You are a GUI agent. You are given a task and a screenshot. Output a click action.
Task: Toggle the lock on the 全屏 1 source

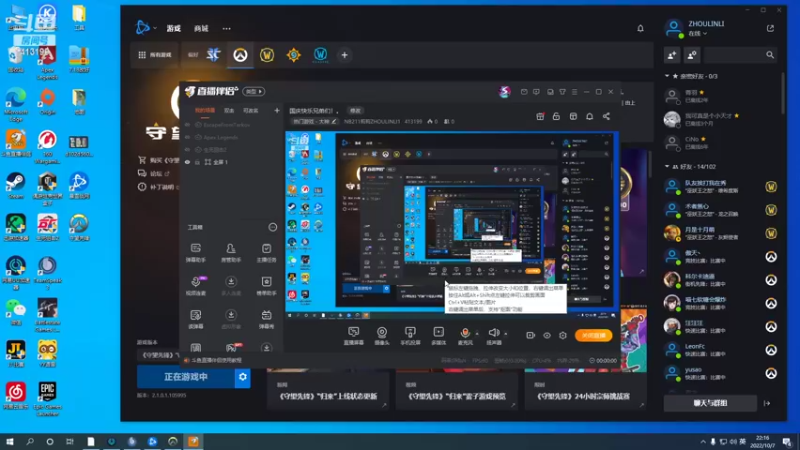tap(197, 162)
